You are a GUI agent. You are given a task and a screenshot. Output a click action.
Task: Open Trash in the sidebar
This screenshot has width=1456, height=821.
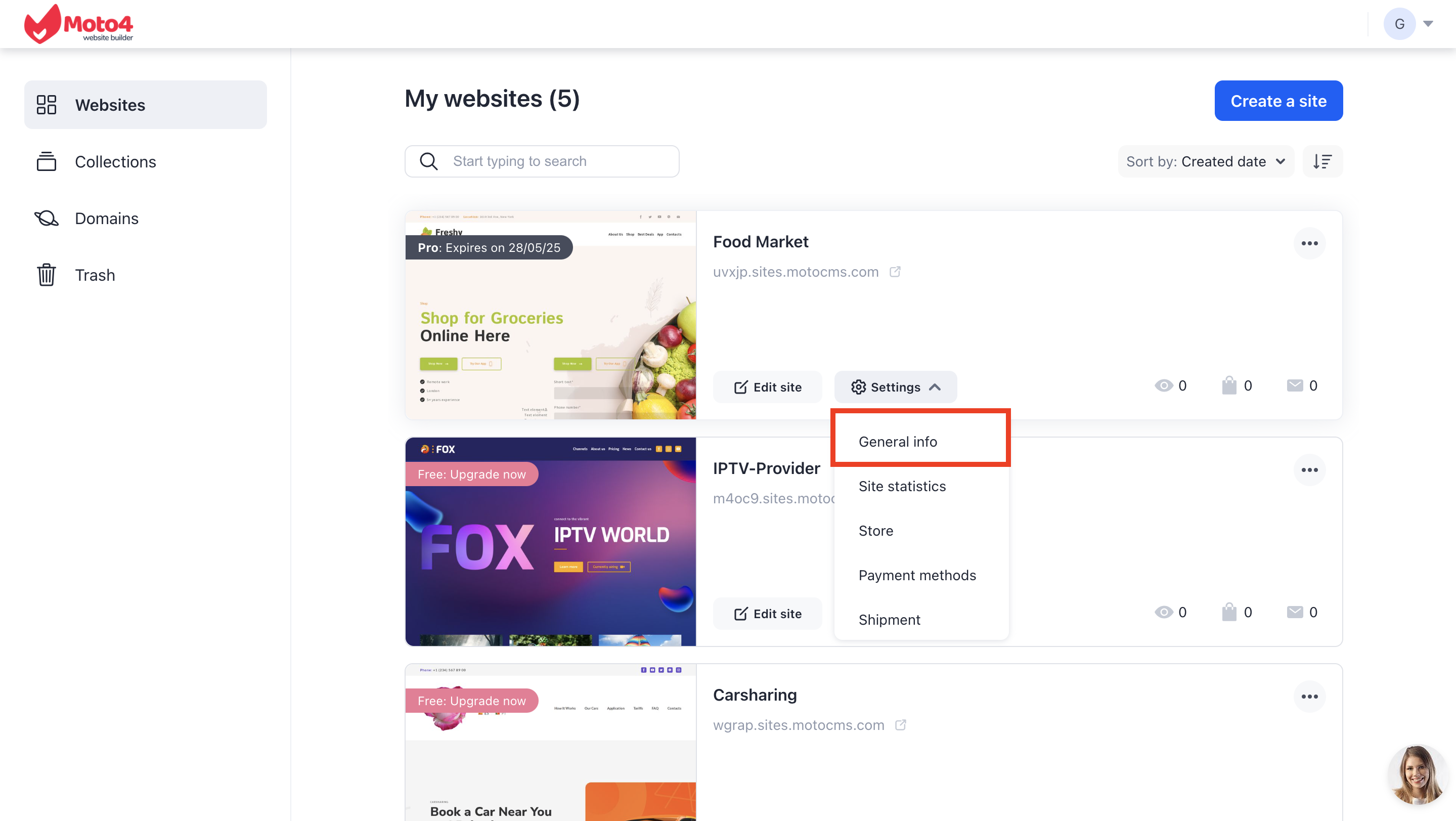coord(145,275)
